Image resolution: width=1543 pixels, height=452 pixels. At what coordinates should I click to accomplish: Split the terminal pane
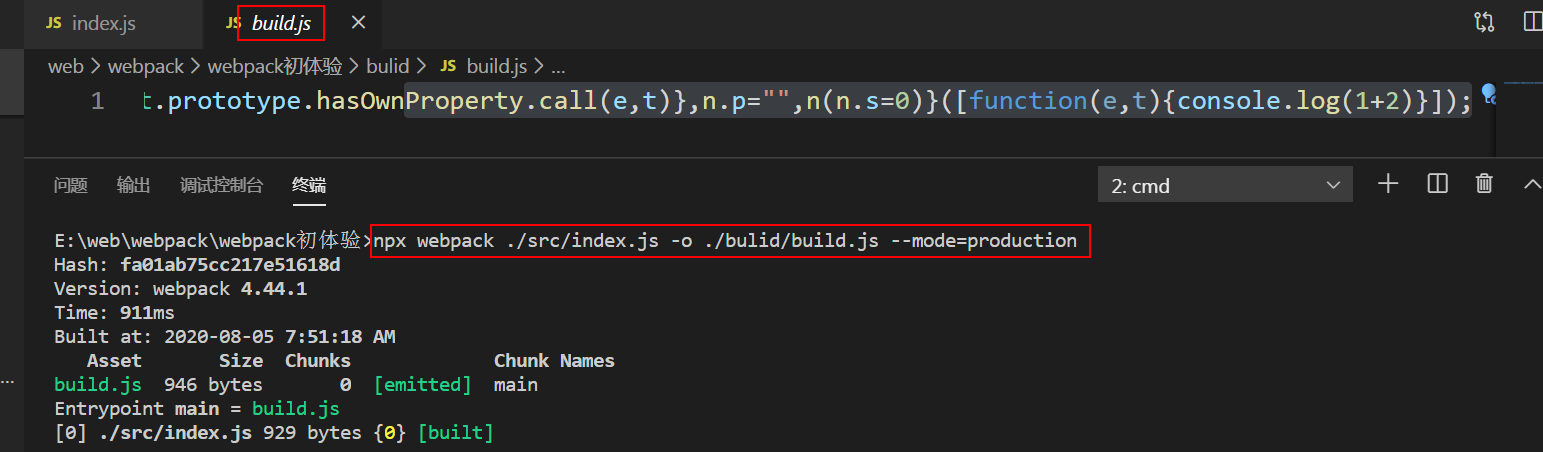(1438, 183)
